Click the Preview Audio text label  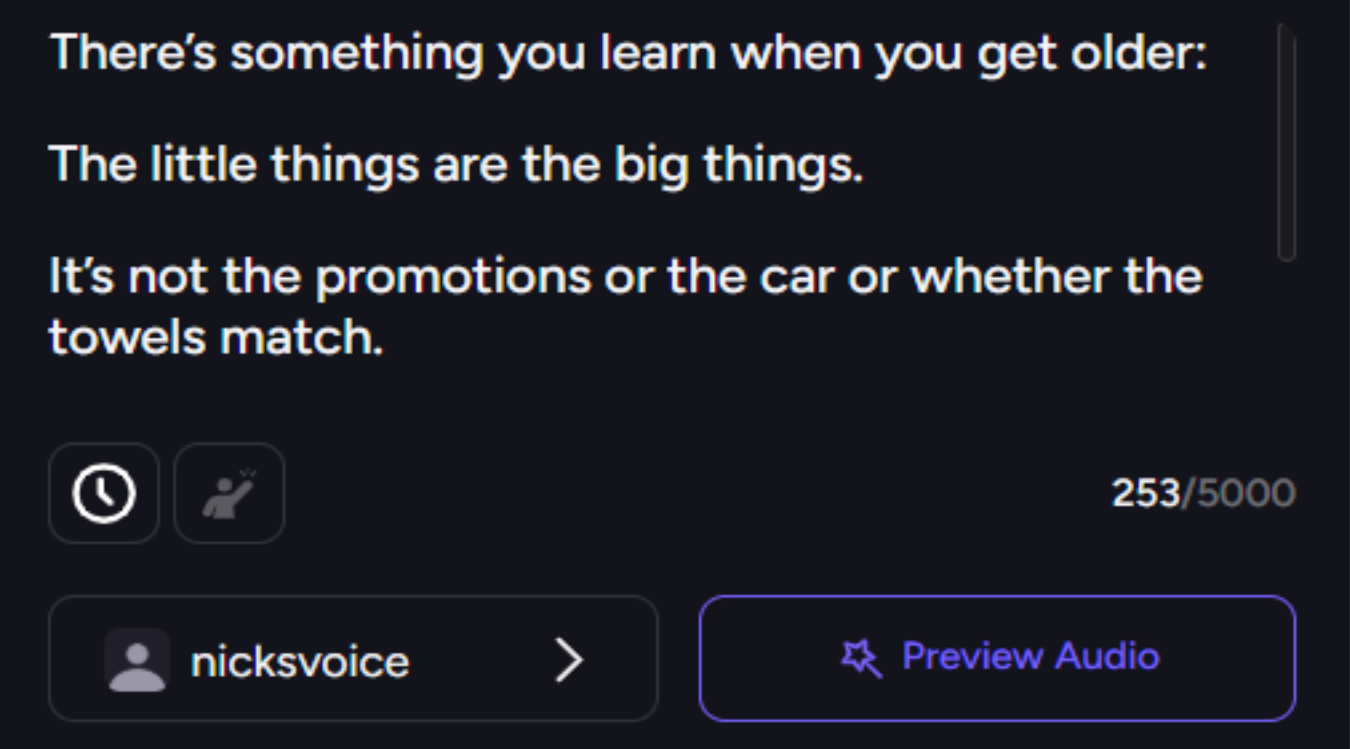point(1030,656)
